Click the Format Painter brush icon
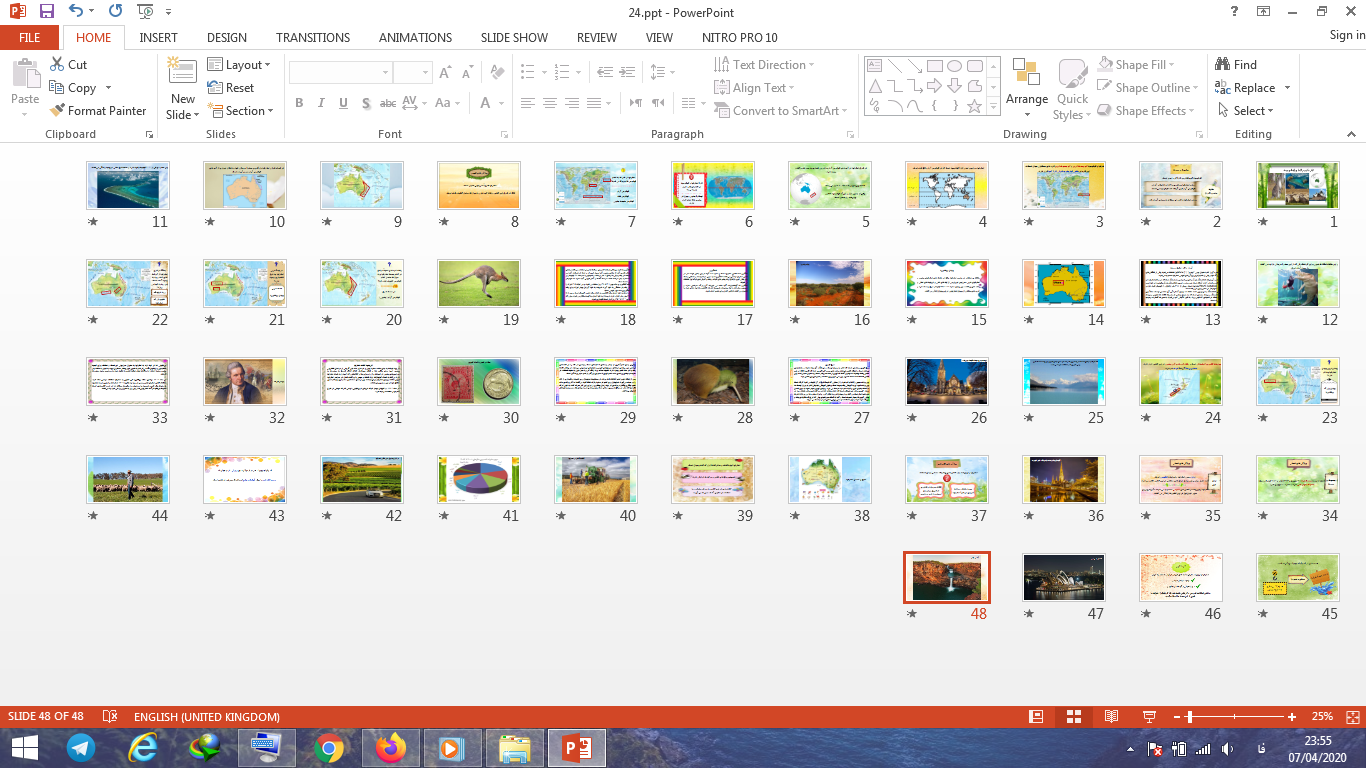1366x768 pixels. pos(58,111)
